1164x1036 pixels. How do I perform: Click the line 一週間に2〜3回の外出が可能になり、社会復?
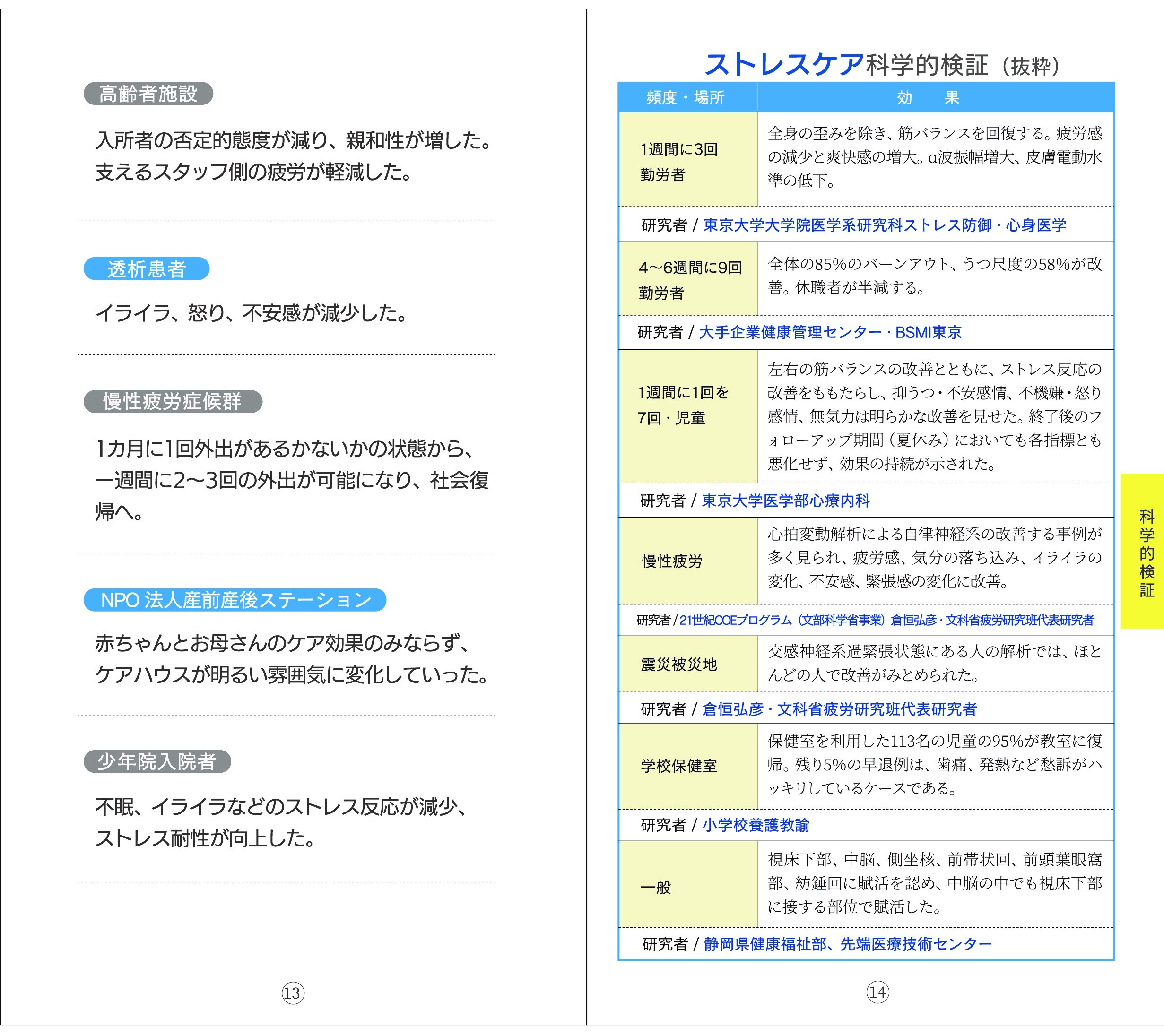click(x=292, y=480)
